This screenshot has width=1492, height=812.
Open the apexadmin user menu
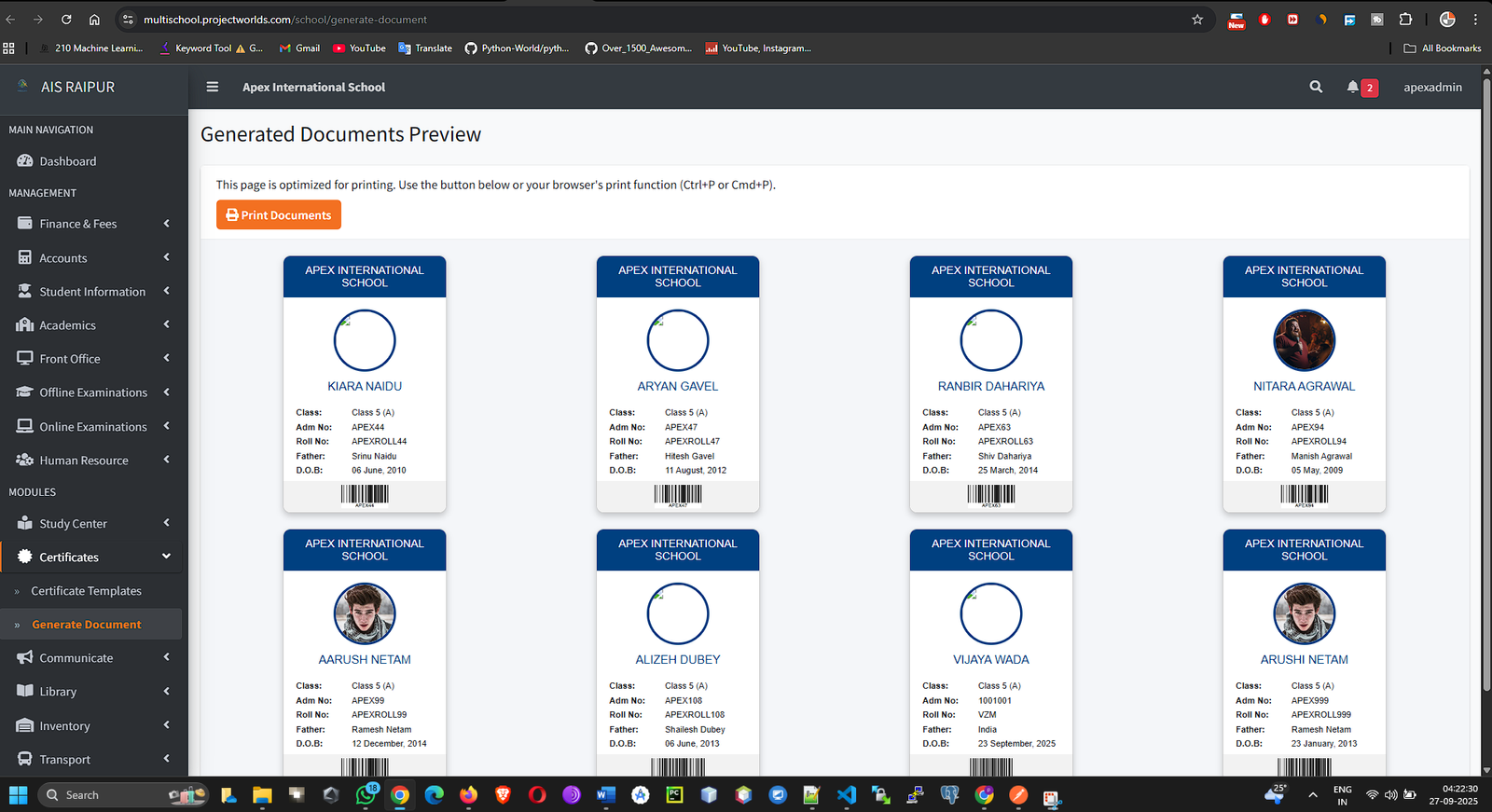(x=1432, y=87)
